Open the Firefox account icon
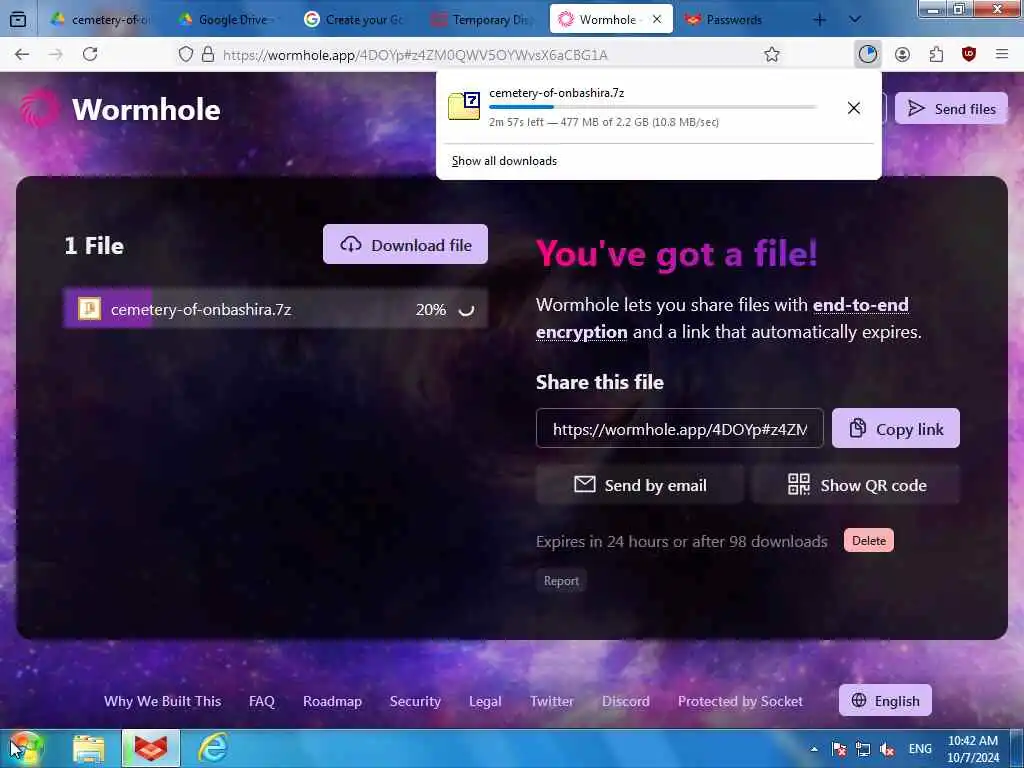This screenshot has height=768, width=1024. [x=903, y=54]
